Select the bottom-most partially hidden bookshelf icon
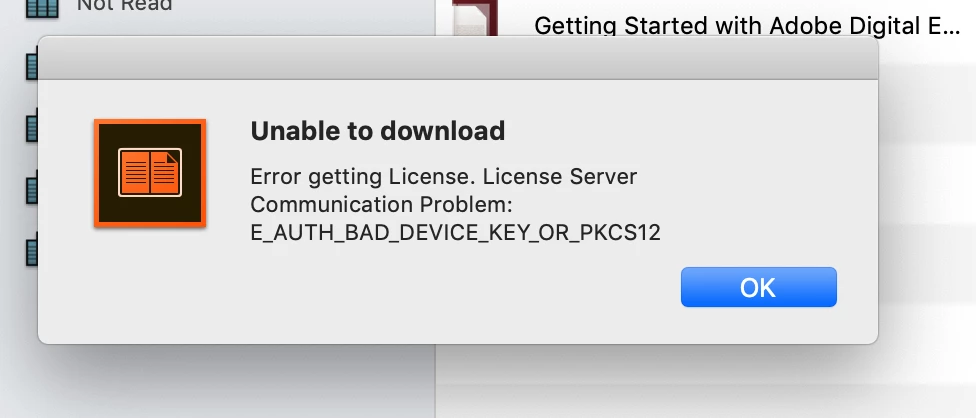This screenshot has height=418, width=976. pos(32,250)
